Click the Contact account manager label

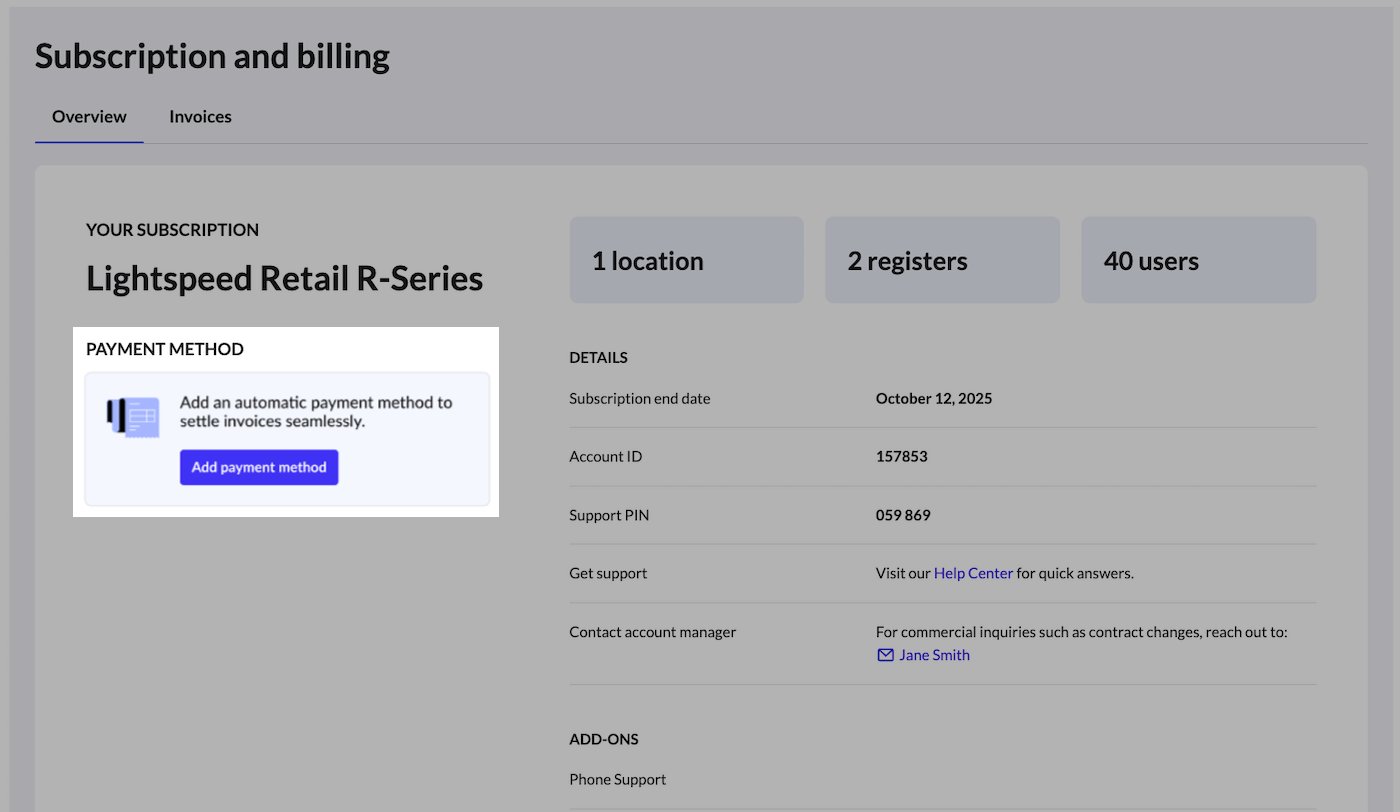(x=652, y=632)
